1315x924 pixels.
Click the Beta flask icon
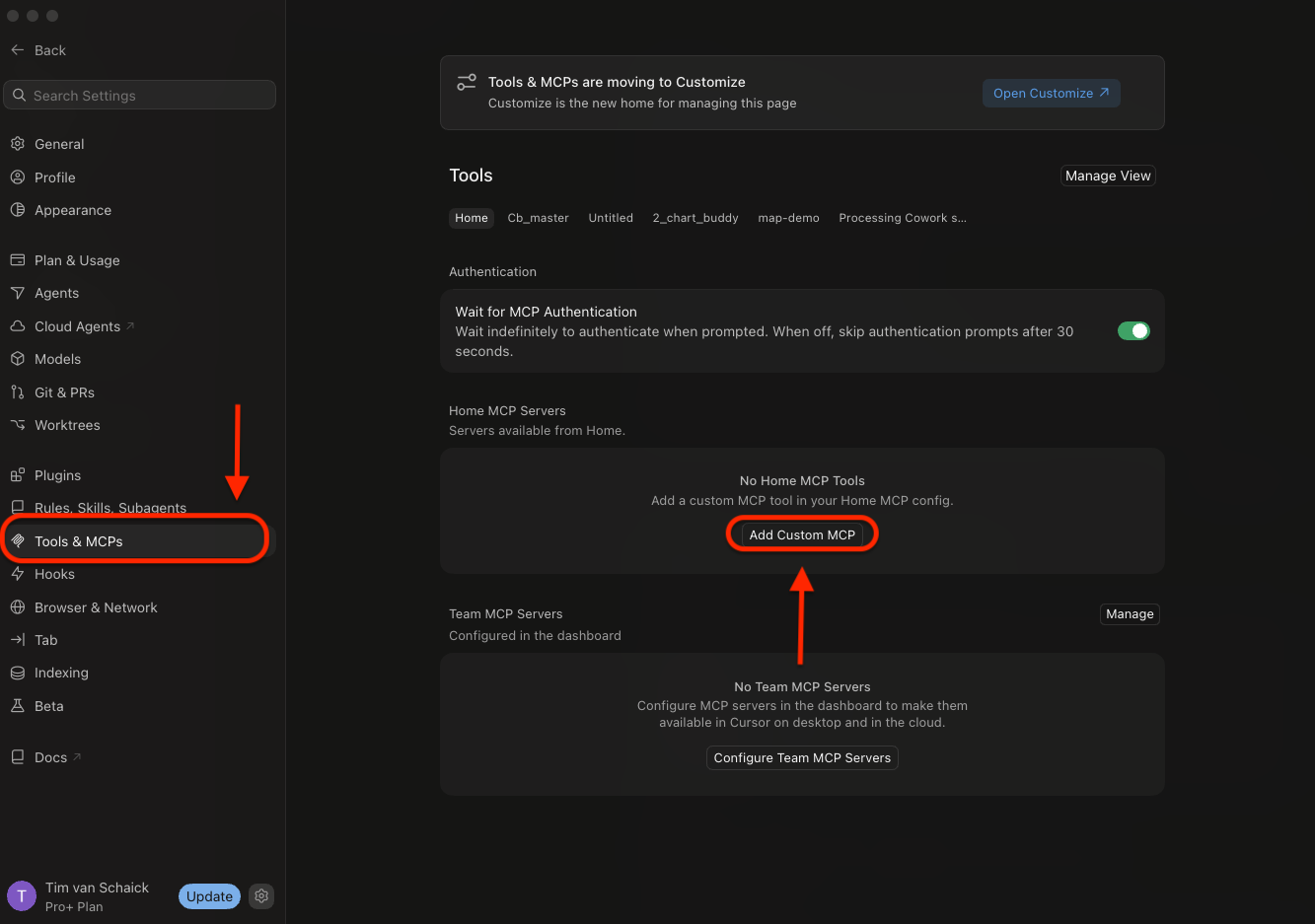tap(18, 706)
